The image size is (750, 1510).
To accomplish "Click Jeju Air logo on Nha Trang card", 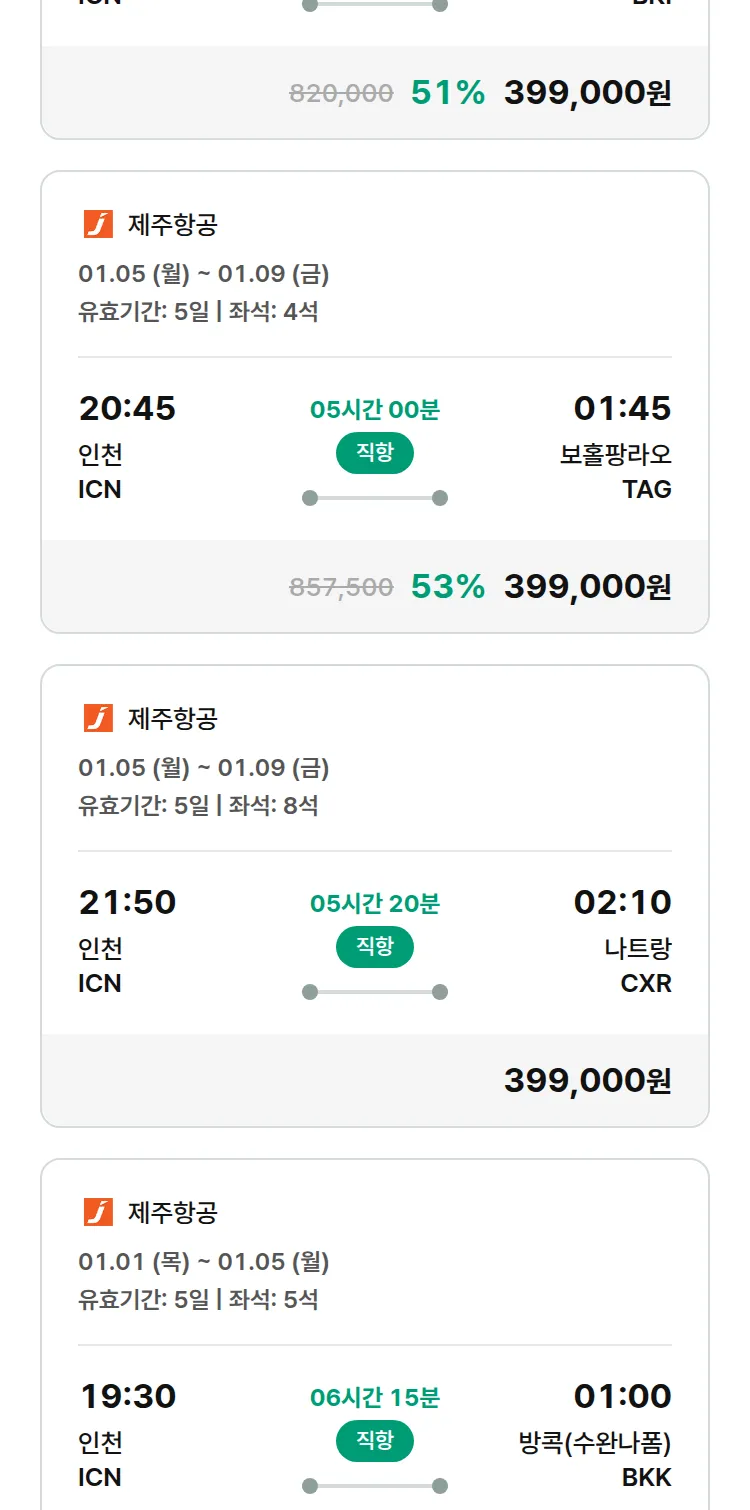I will click(98, 718).
